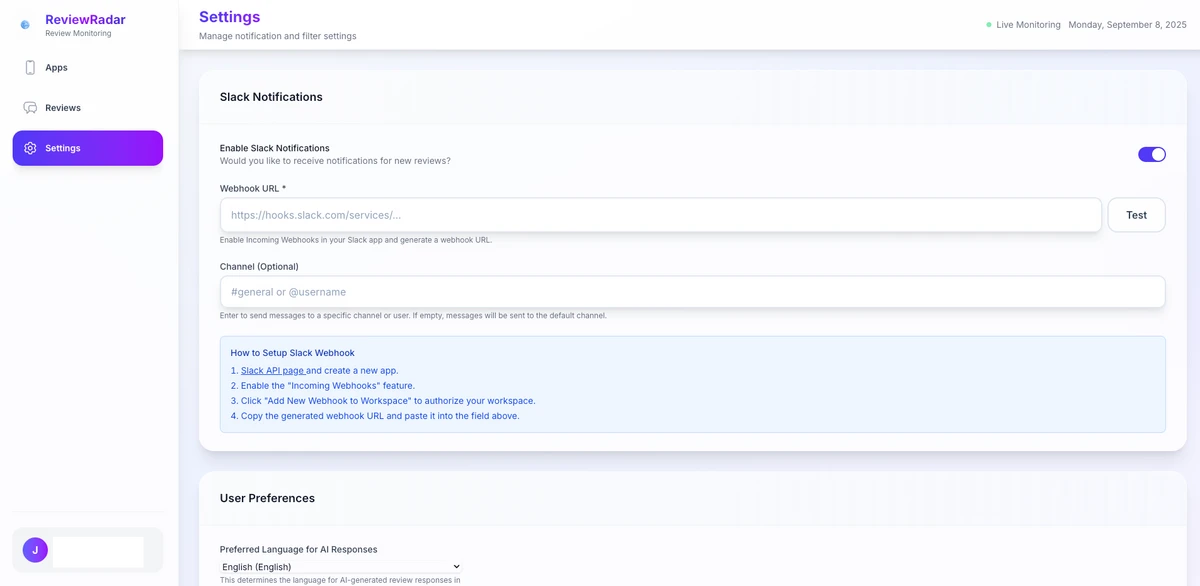Click the Enable Slack Notifications label
This screenshot has height=586, width=1200.
point(275,148)
